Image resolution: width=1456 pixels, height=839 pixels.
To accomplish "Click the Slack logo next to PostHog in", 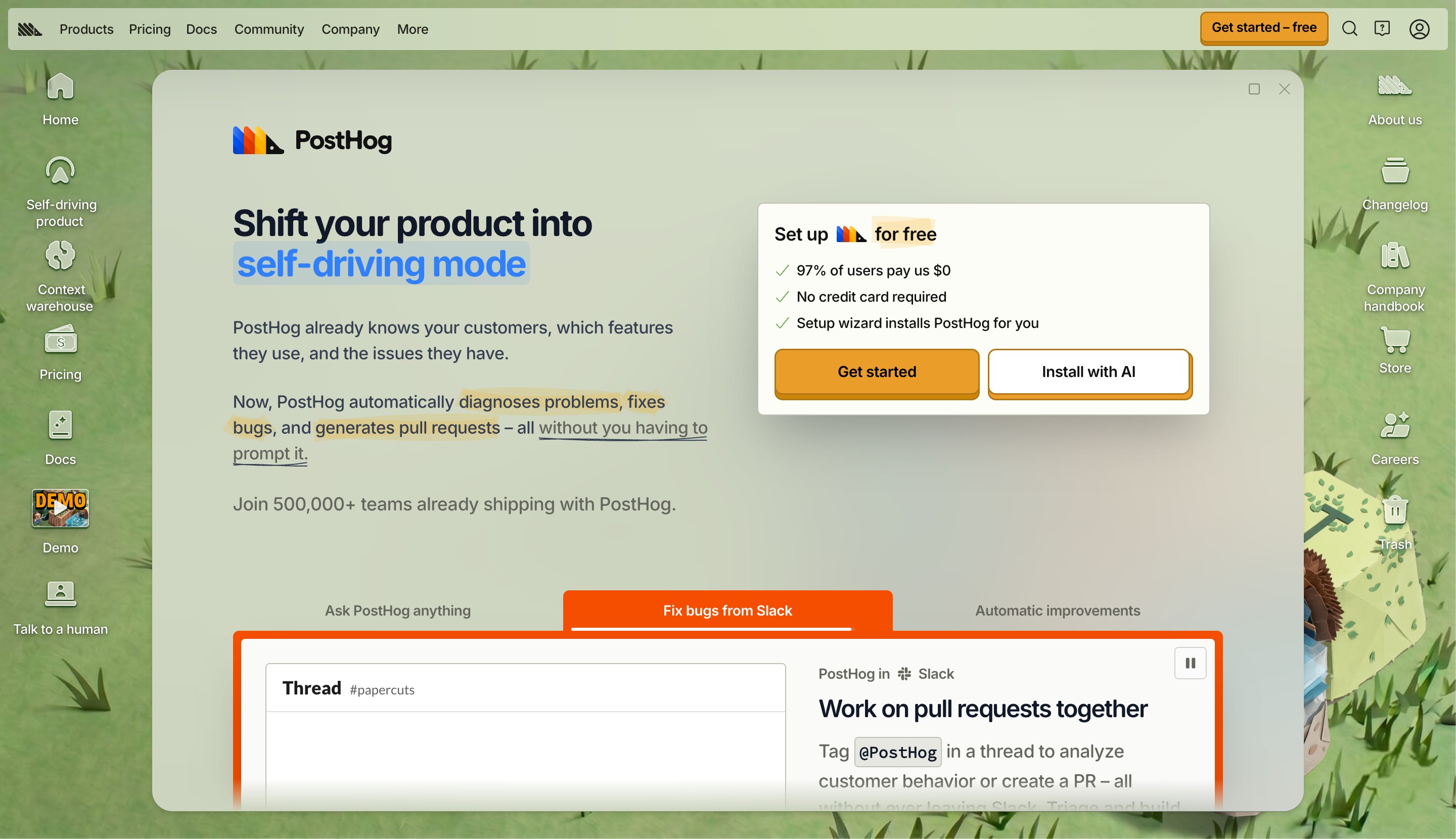I will tap(904, 674).
